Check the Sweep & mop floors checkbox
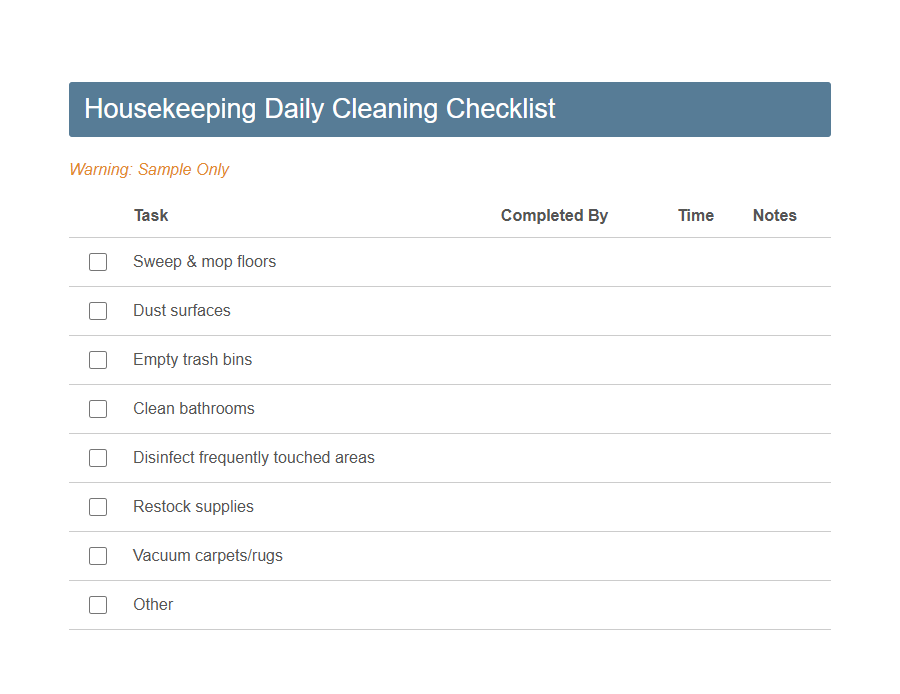Viewport: 900px width, 694px height. click(x=97, y=261)
